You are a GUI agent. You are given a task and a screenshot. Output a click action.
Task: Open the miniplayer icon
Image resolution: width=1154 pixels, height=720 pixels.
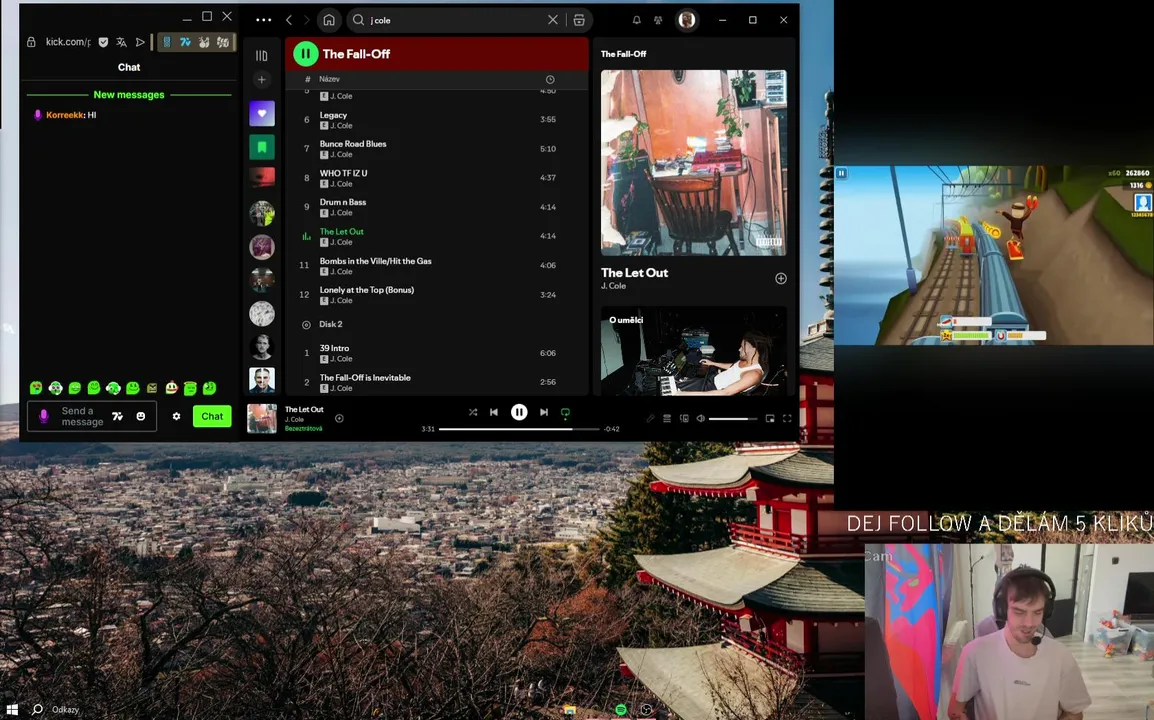pos(770,418)
